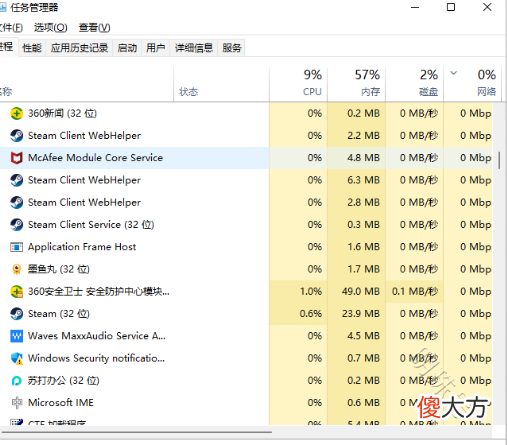Sort processes by 网络 column
Screen dimensions: 507x445
click(x=472, y=84)
